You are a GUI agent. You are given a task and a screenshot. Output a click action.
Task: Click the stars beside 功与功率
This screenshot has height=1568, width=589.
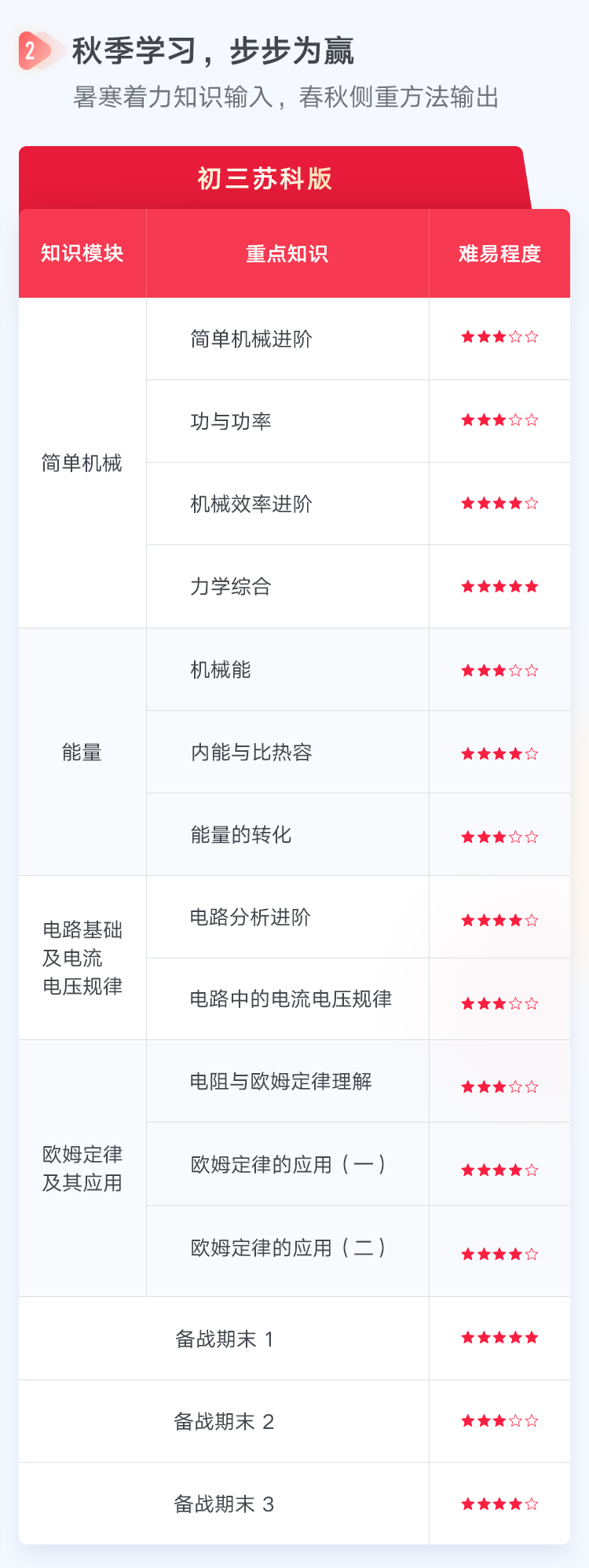499,420
